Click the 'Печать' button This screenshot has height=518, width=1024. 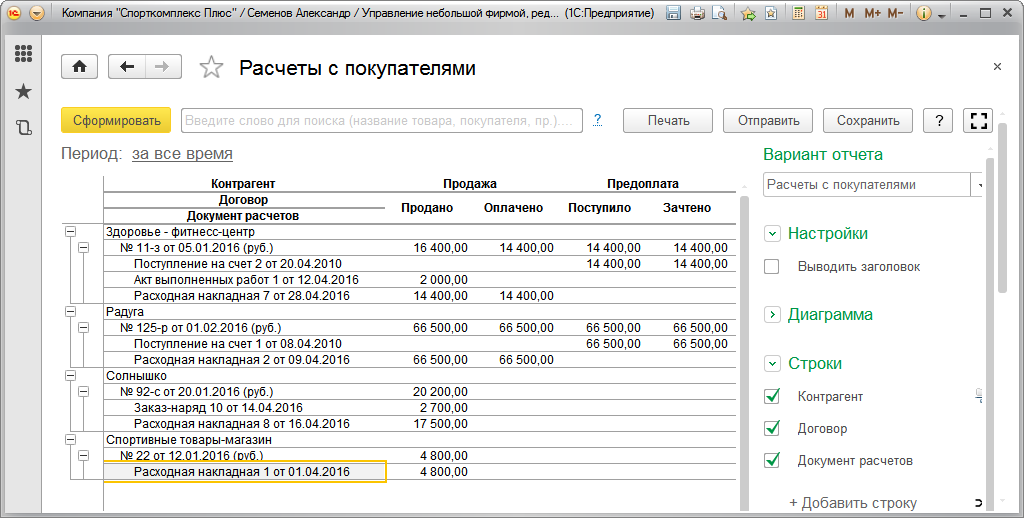click(x=668, y=121)
